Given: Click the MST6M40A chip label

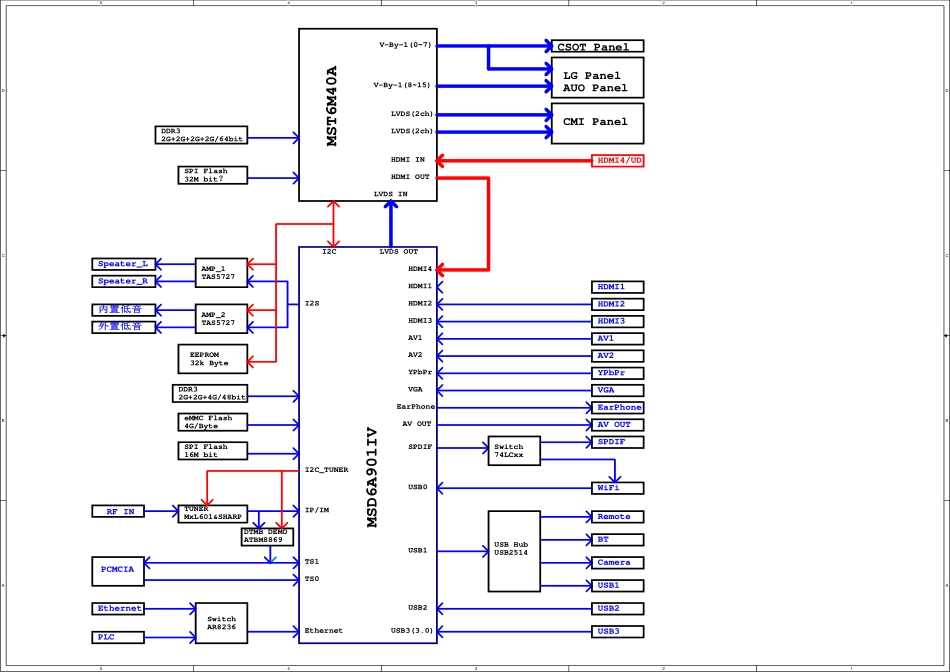Looking at the screenshot, I should tap(332, 107).
